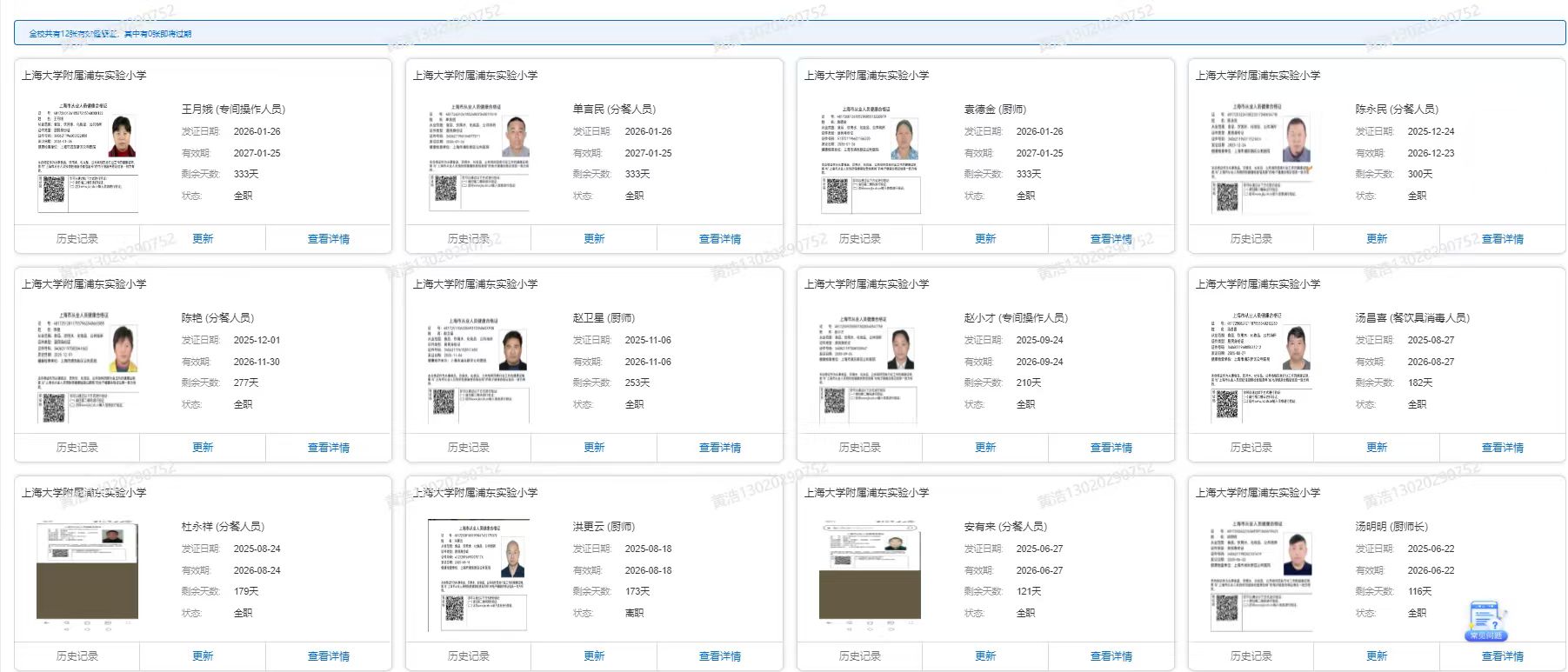1568x672 pixels.
Task: Open 单言民's health certificate thumbnail
Action: point(478,157)
